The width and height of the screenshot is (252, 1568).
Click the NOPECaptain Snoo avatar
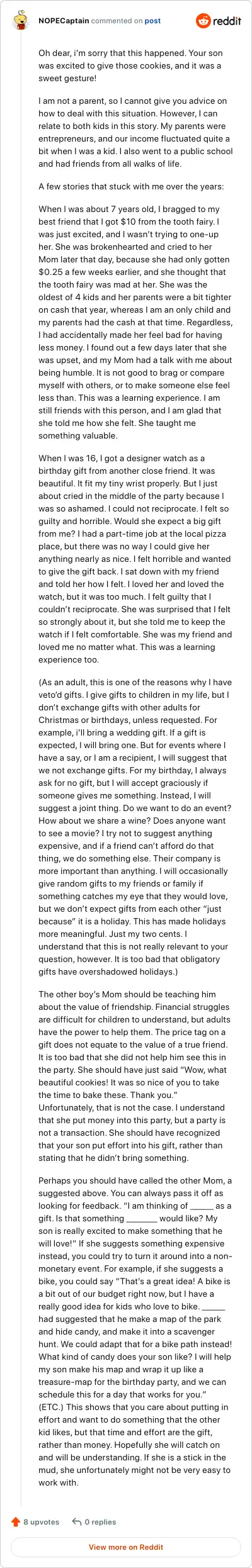pyautogui.click(x=21, y=21)
